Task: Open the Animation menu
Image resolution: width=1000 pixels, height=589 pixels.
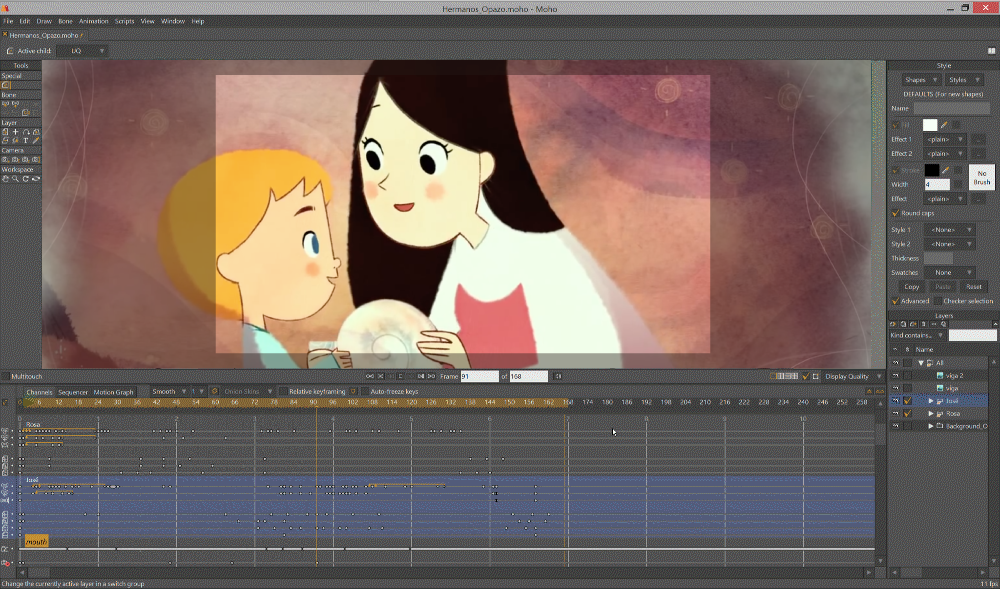Action: pyautogui.click(x=93, y=19)
